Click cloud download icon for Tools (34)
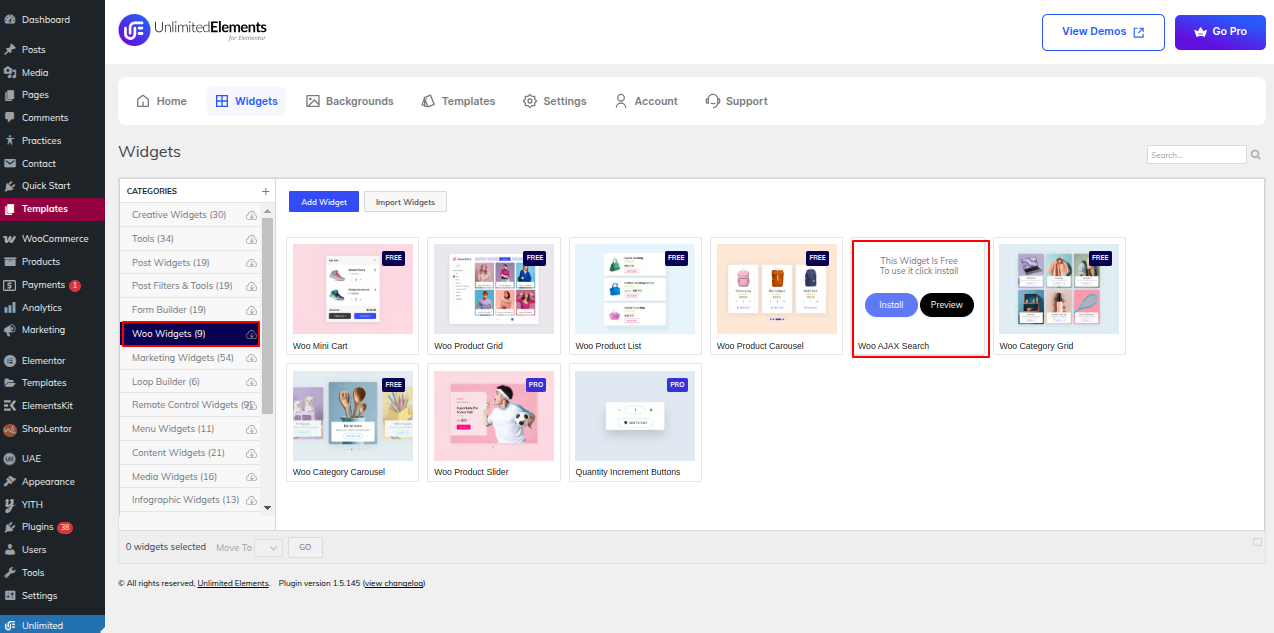Viewport: 1274px width, 633px height. [251, 240]
